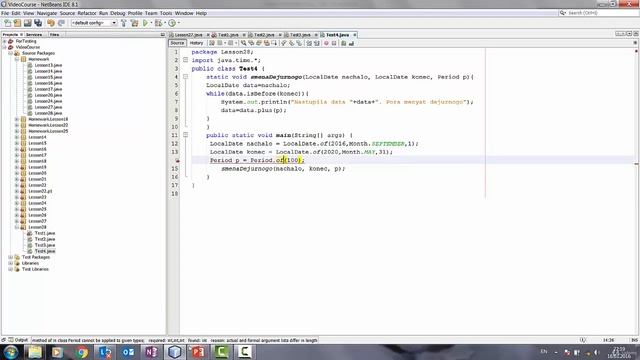Click the Profile Project clock icon
This screenshot has height=360, width=640.
click(x=172, y=23)
